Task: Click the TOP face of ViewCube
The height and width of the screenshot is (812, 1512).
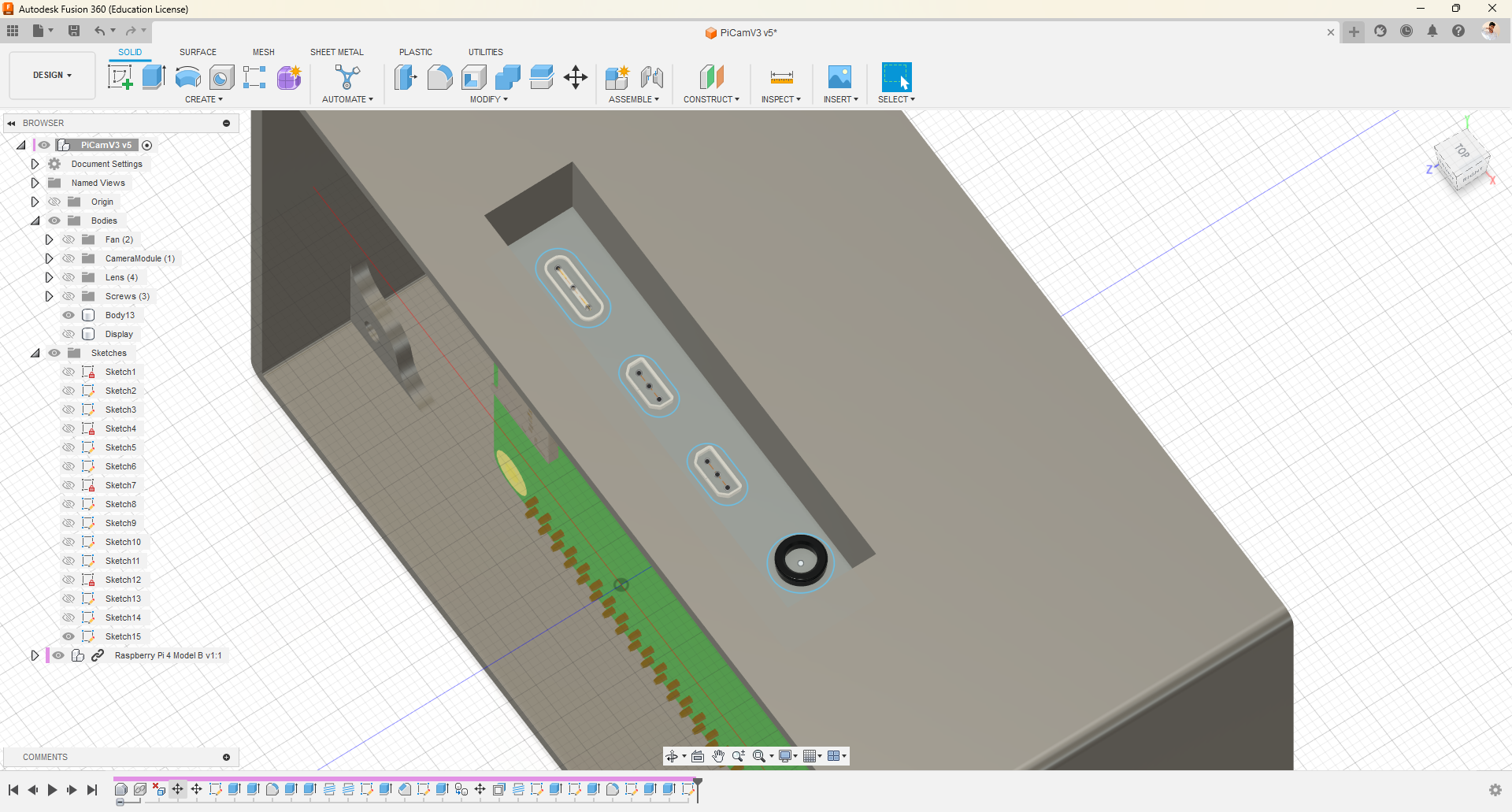Action: pyautogui.click(x=1462, y=151)
